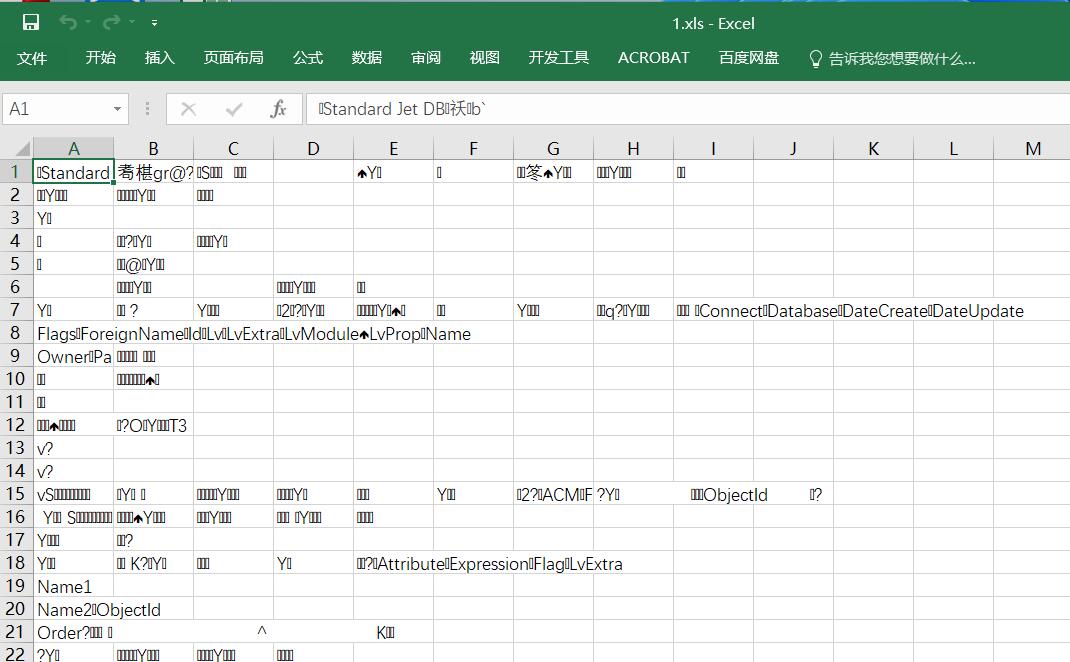This screenshot has width=1070, height=662.
Task: Expand the Name Box dropdown arrow
Action: tap(118, 109)
